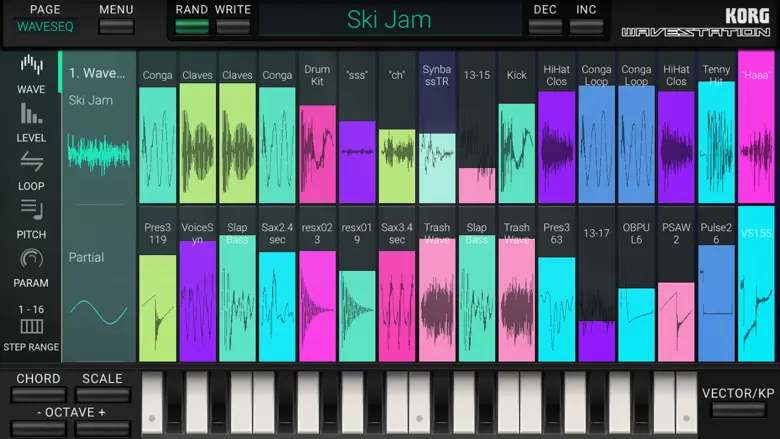Select the PSAW 2 wave step
The width and height of the screenshot is (780, 439).
coord(676,284)
